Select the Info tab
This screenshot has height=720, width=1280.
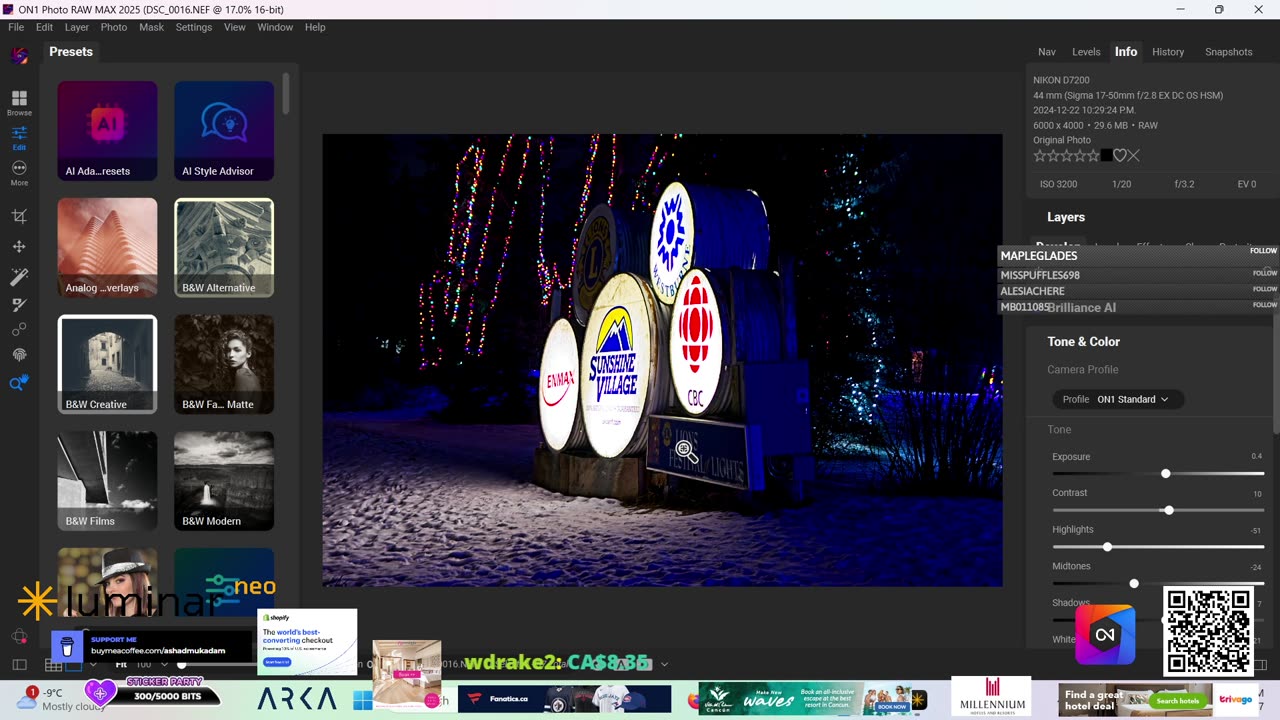(x=1126, y=52)
